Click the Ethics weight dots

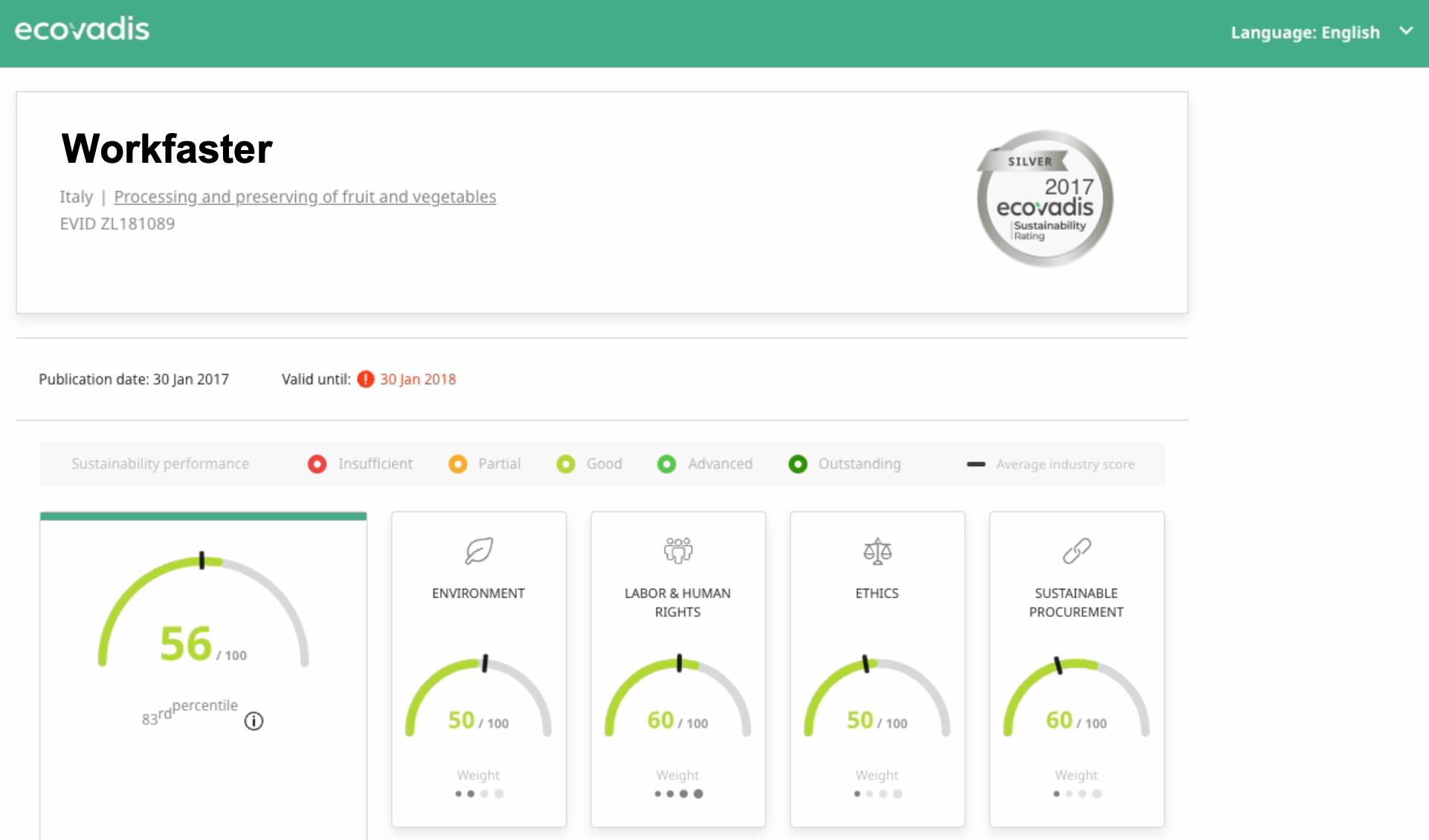click(877, 794)
